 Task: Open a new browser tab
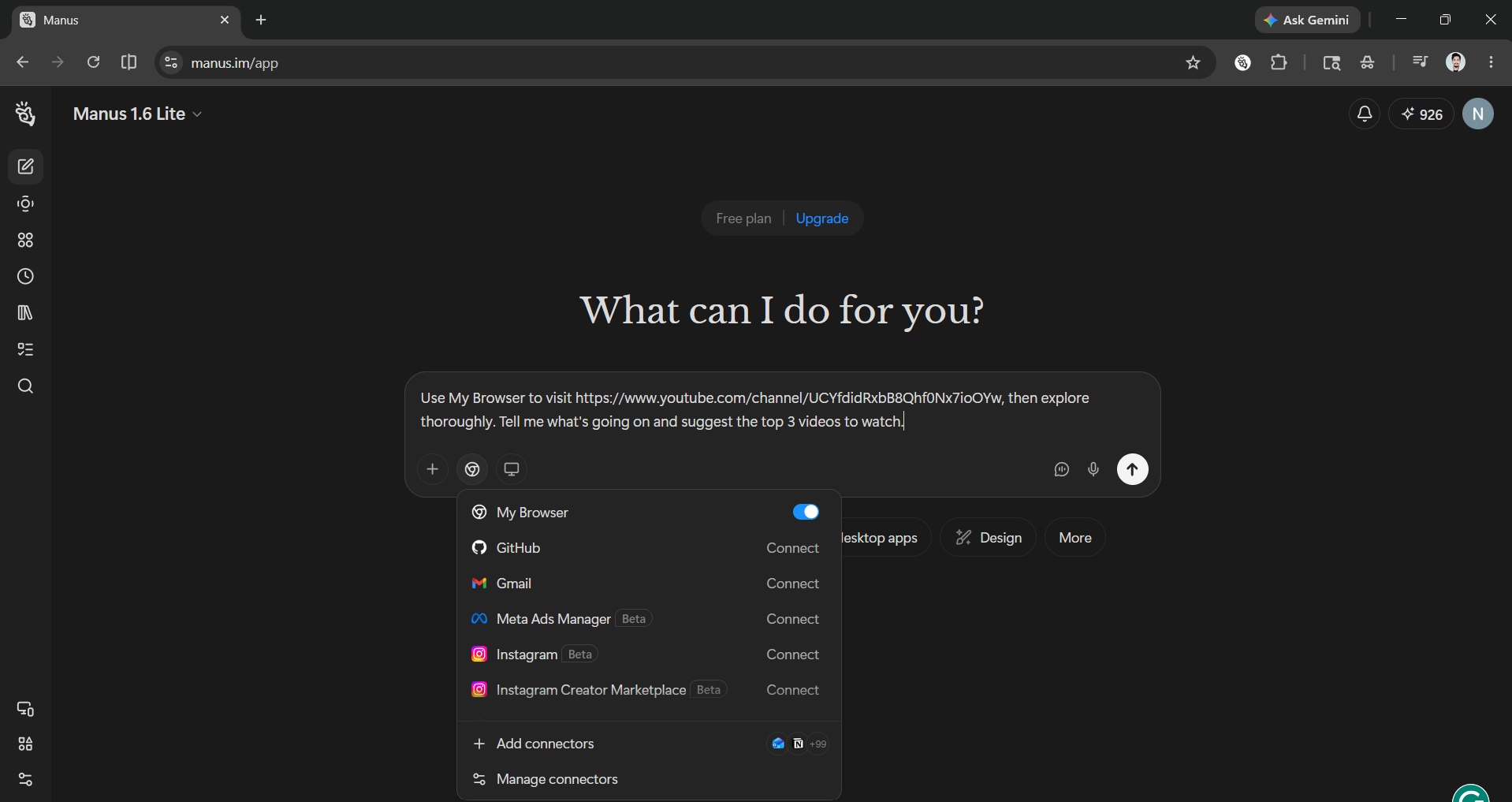pyautogui.click(x=261, y=20)
